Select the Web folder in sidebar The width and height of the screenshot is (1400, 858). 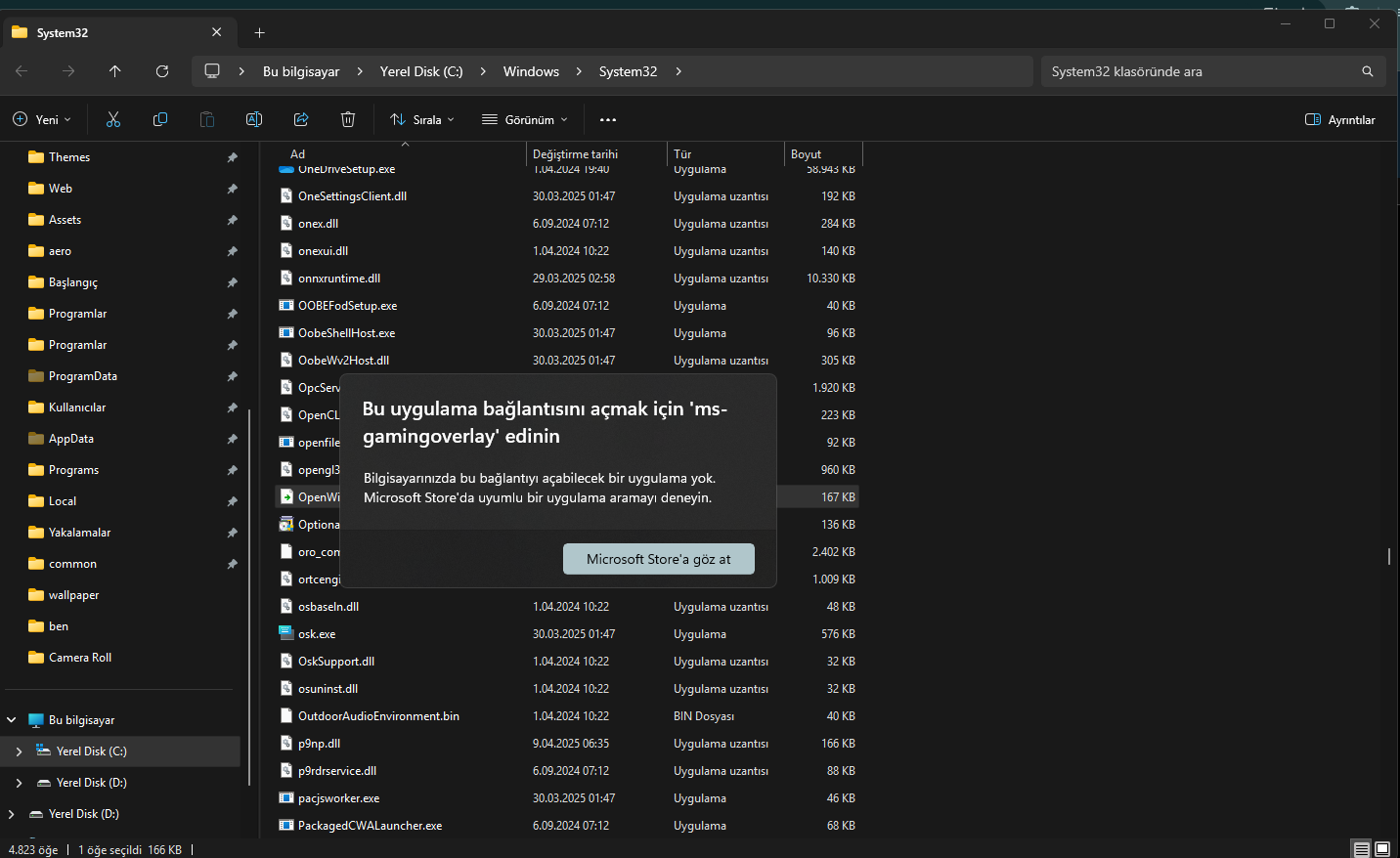[61, 189]
